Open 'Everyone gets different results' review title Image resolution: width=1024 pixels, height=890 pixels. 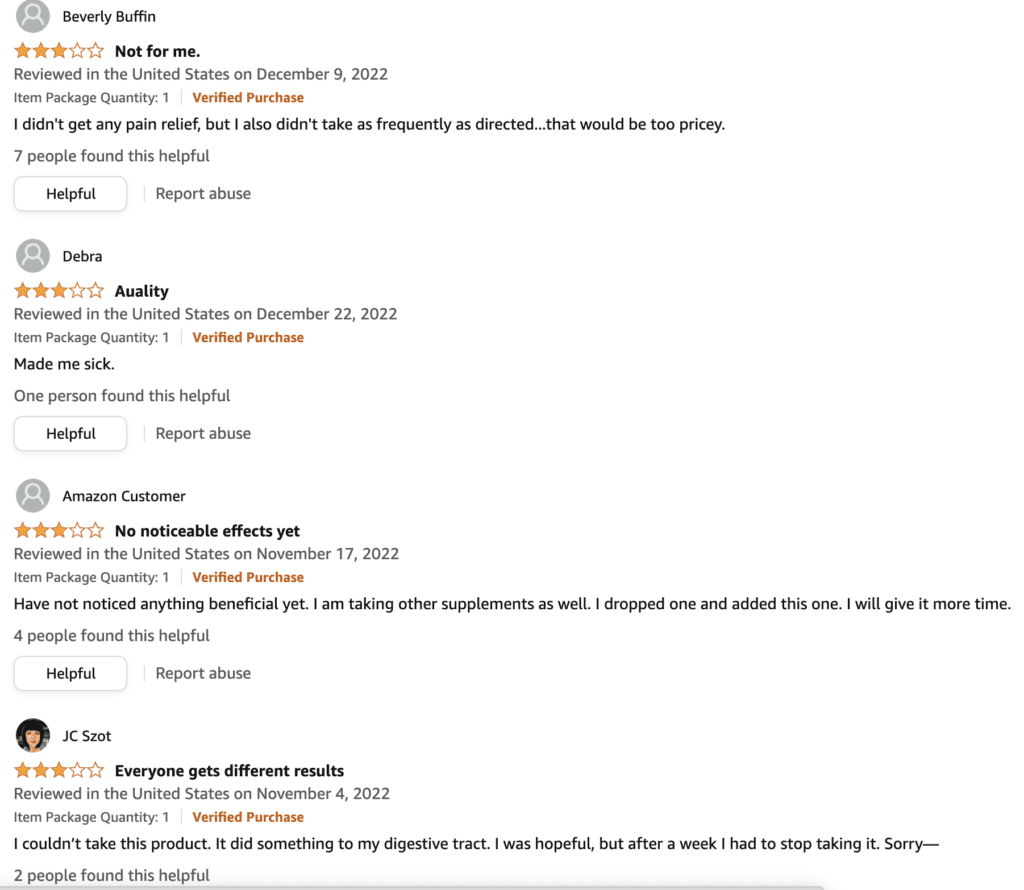229,771
